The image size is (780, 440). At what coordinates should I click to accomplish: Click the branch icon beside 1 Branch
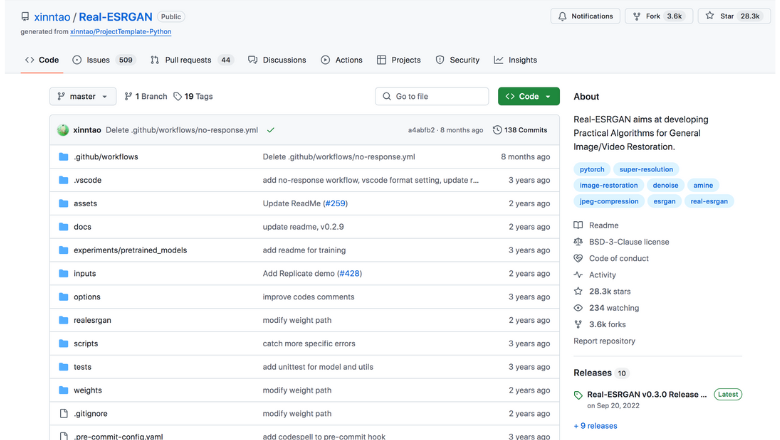pyautogui.click(x=128, y=97)
